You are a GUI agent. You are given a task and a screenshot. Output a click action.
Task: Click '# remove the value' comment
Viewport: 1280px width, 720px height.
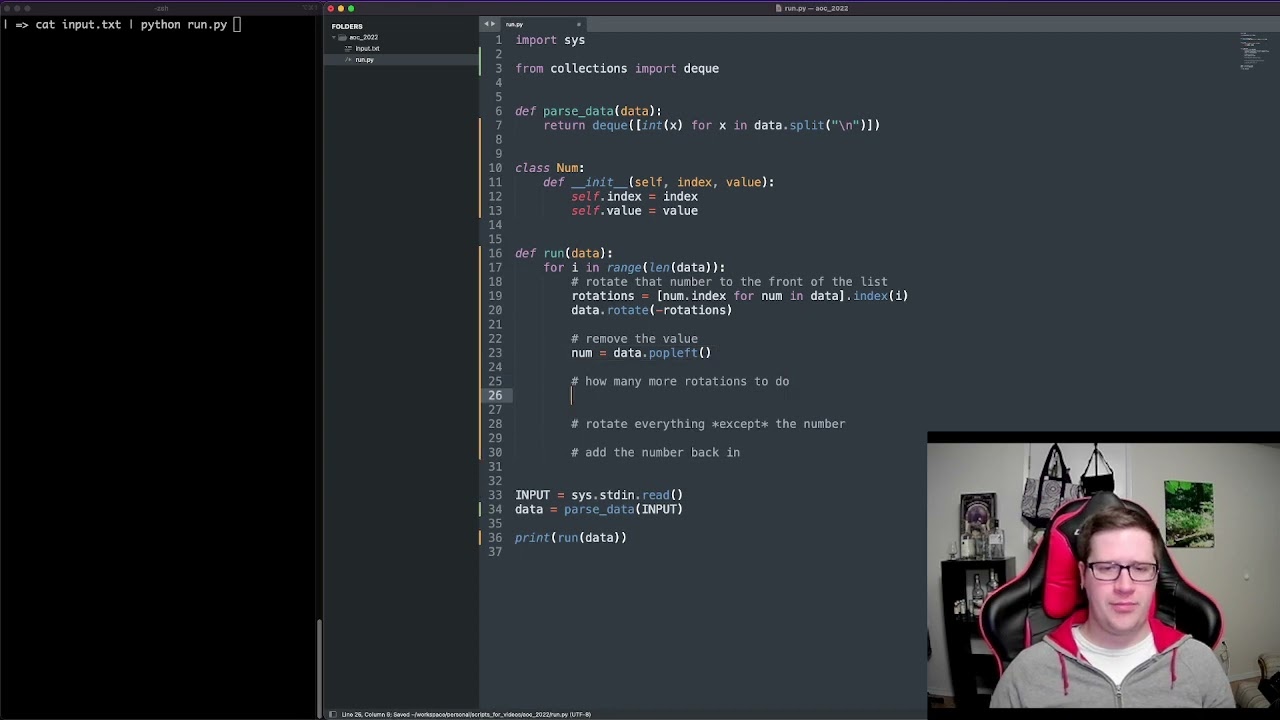(634, 338)
